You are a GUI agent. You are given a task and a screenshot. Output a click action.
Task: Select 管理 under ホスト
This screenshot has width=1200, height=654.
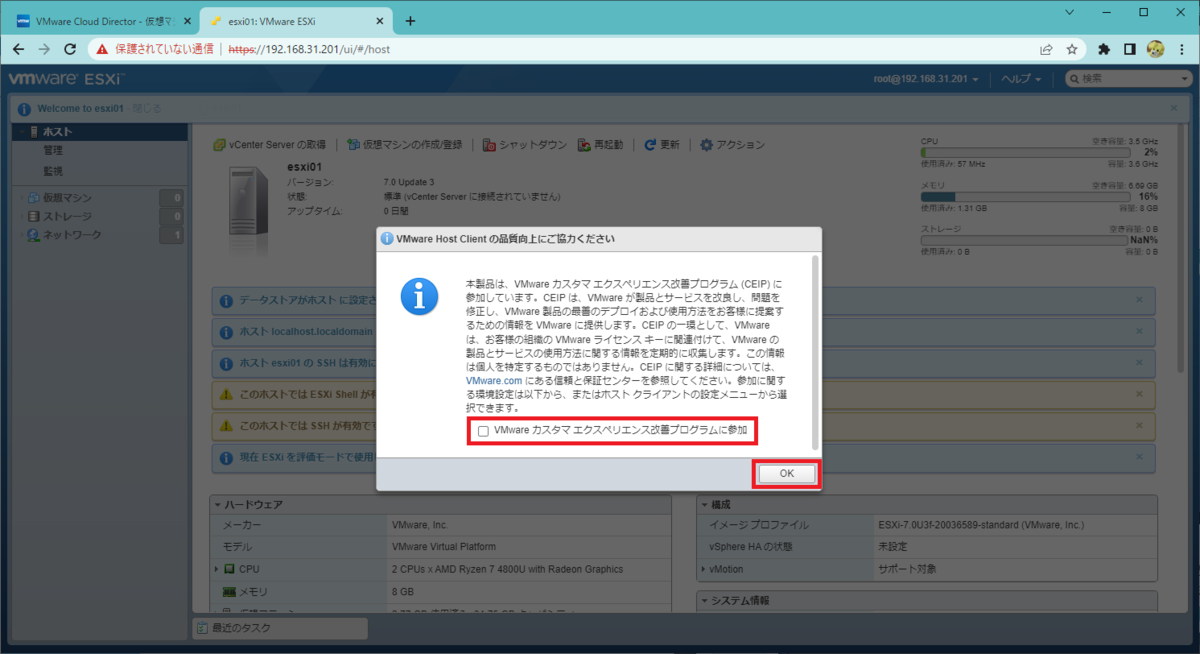point(53,151)
